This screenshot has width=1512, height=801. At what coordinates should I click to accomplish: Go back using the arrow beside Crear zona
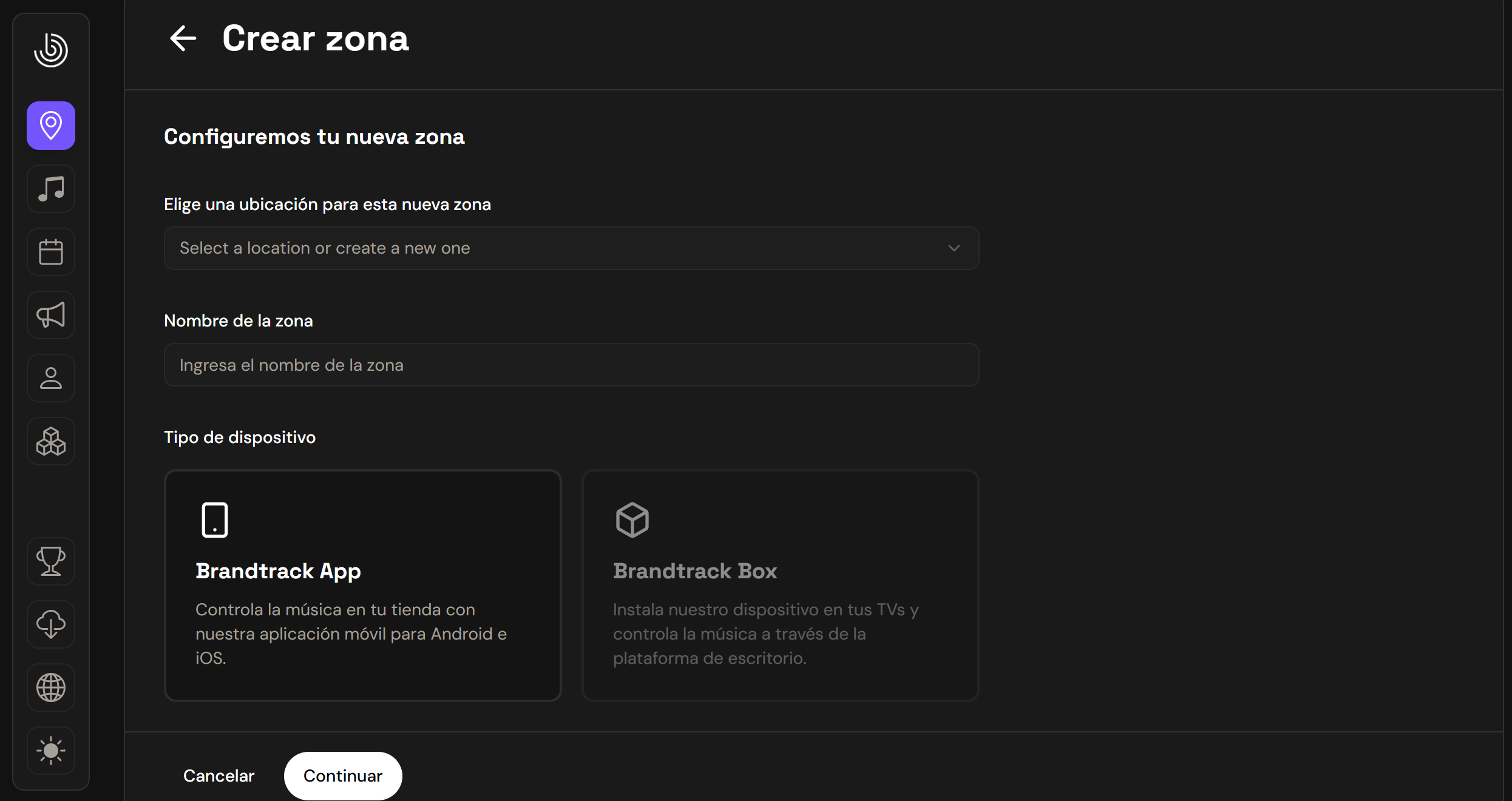pos(183,39)
